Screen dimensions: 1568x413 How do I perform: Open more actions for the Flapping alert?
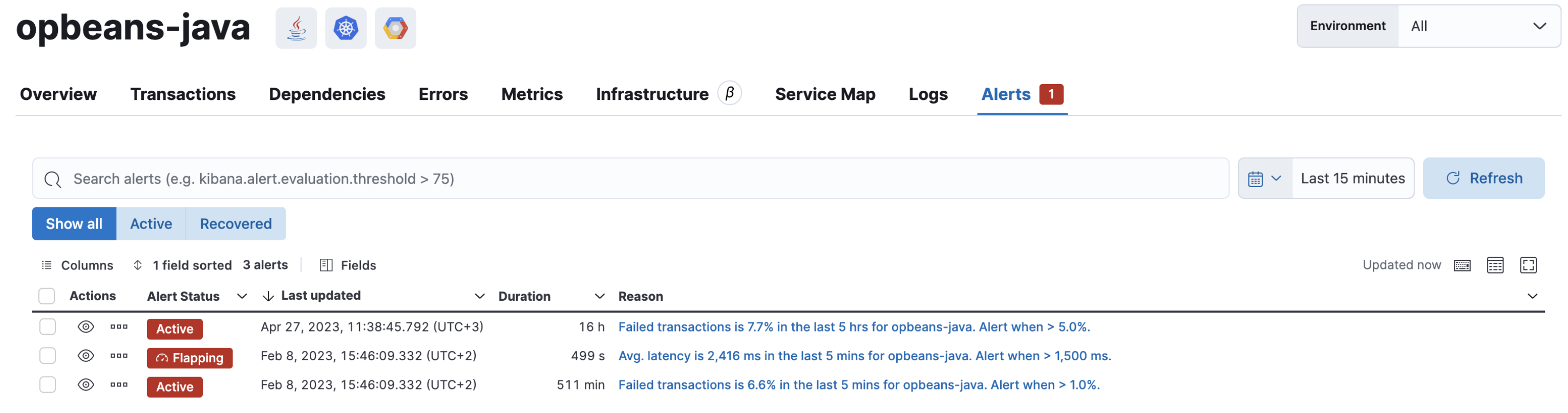[119, 356]
